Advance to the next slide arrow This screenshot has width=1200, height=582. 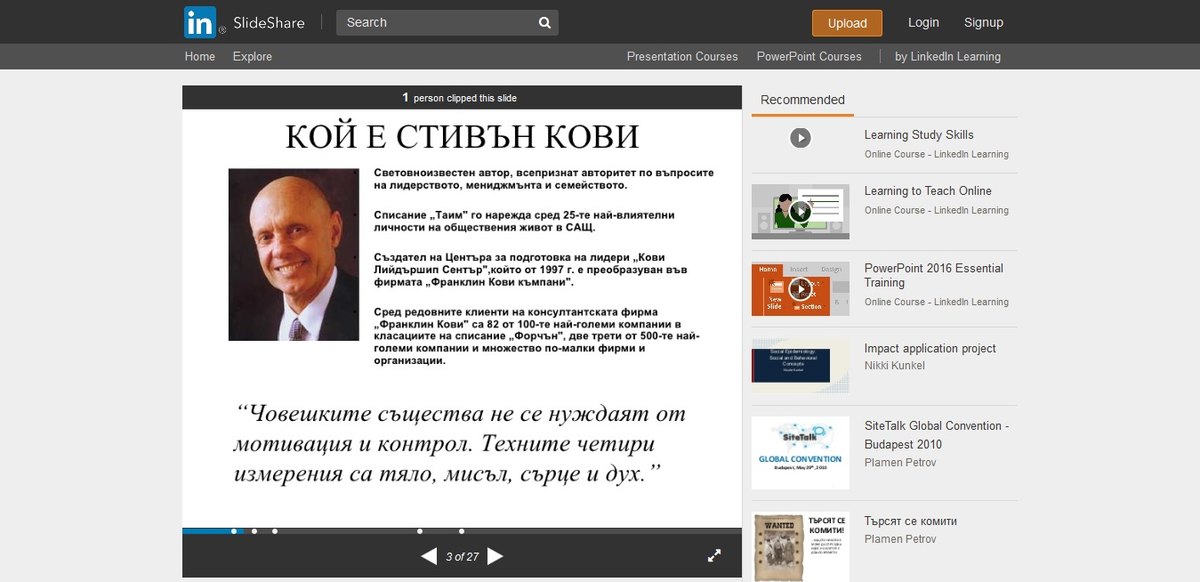495,556
